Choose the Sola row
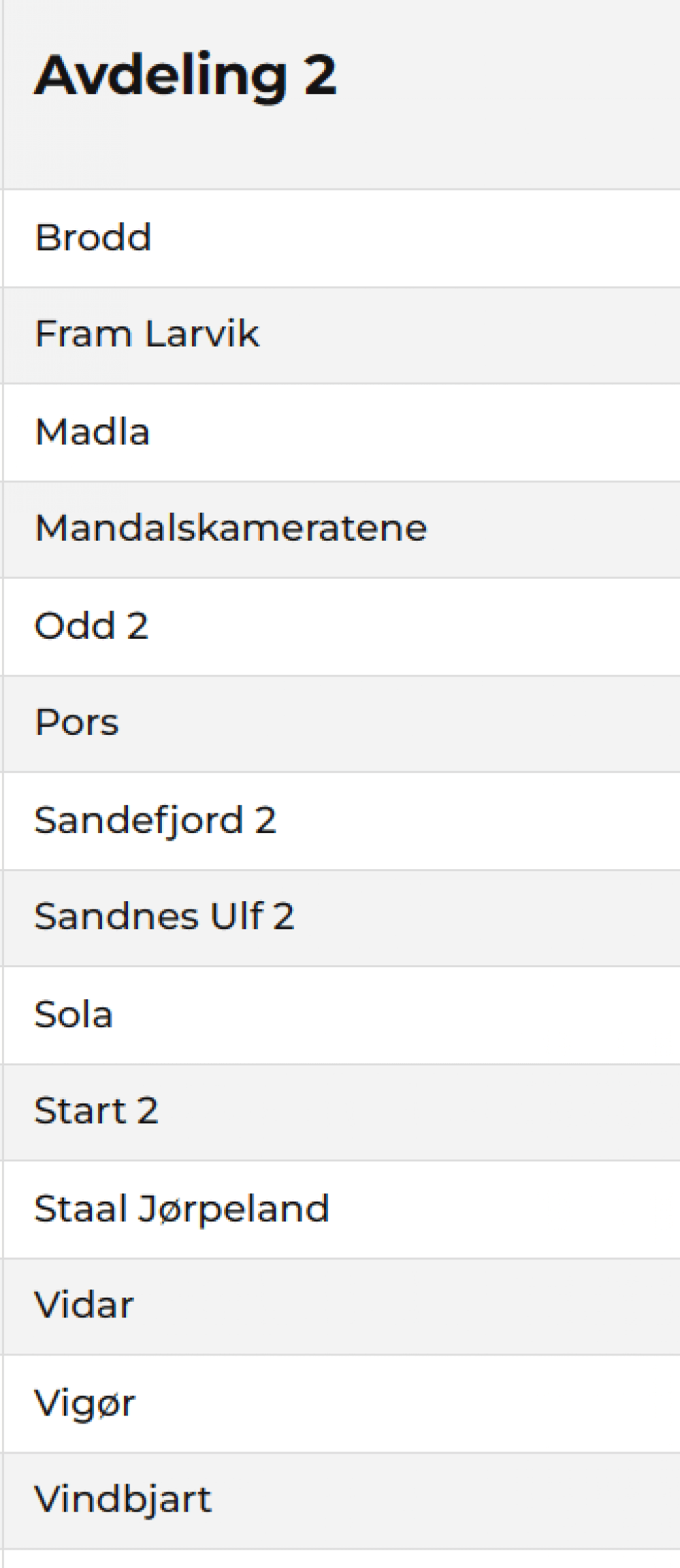Viewport: 680px width, 1568px height. click(341, 1015)
